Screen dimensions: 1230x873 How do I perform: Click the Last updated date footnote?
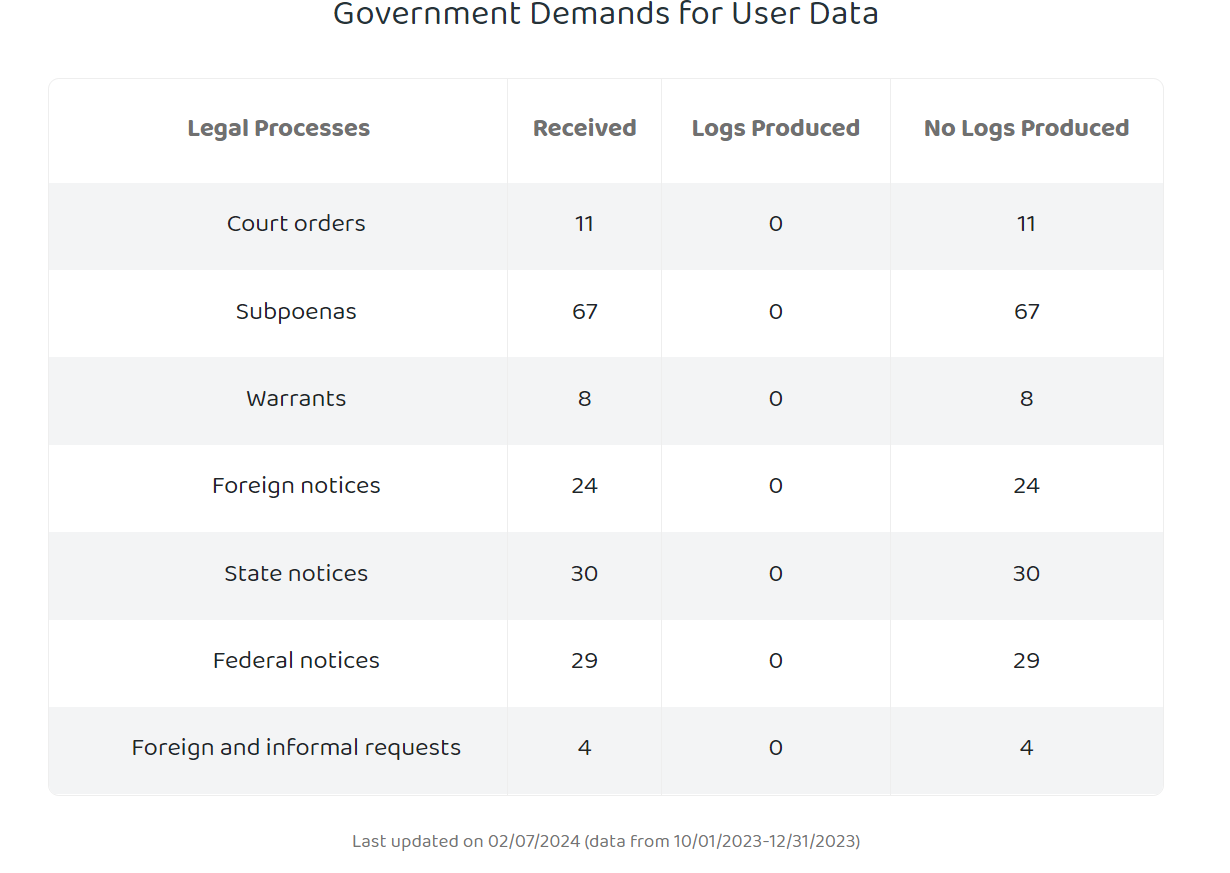click(x=606, y=841)
